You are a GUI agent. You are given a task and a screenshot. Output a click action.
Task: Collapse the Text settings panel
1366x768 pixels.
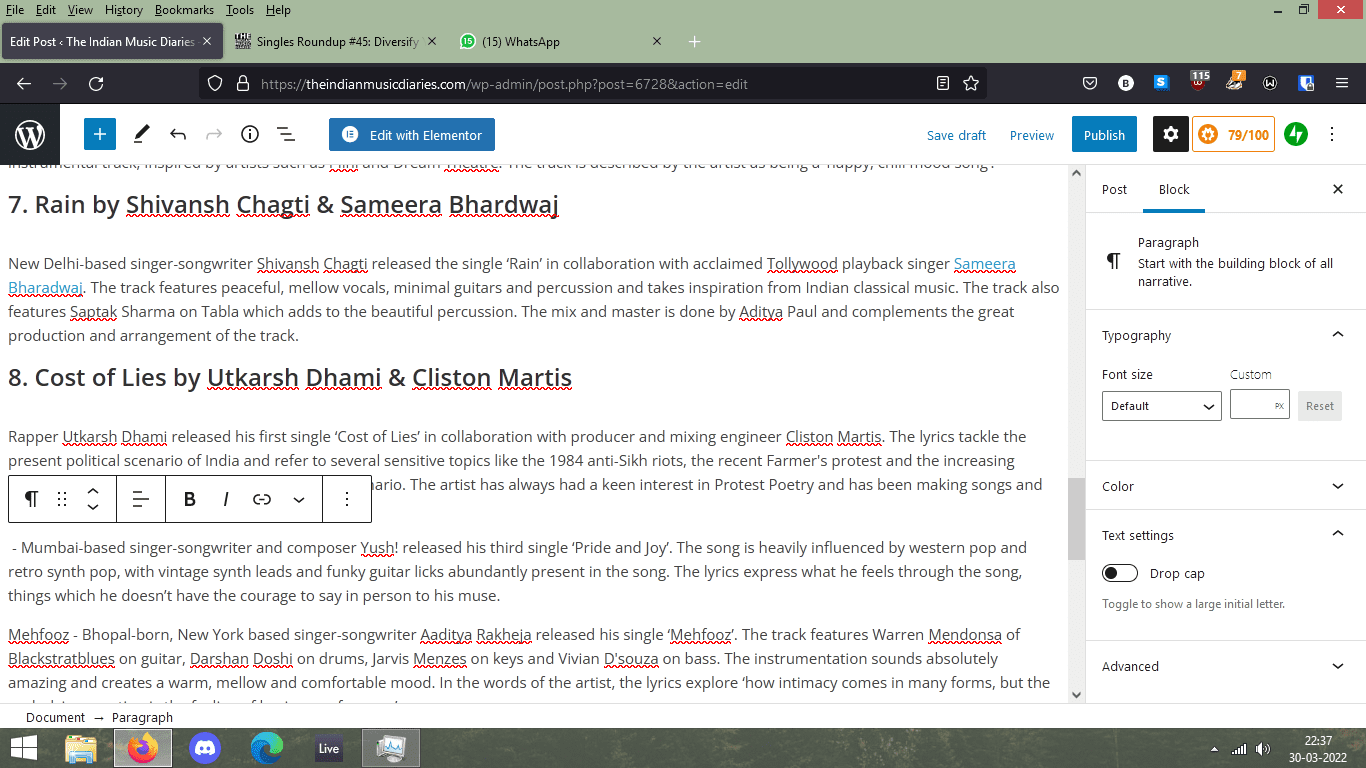[1226, 535]
